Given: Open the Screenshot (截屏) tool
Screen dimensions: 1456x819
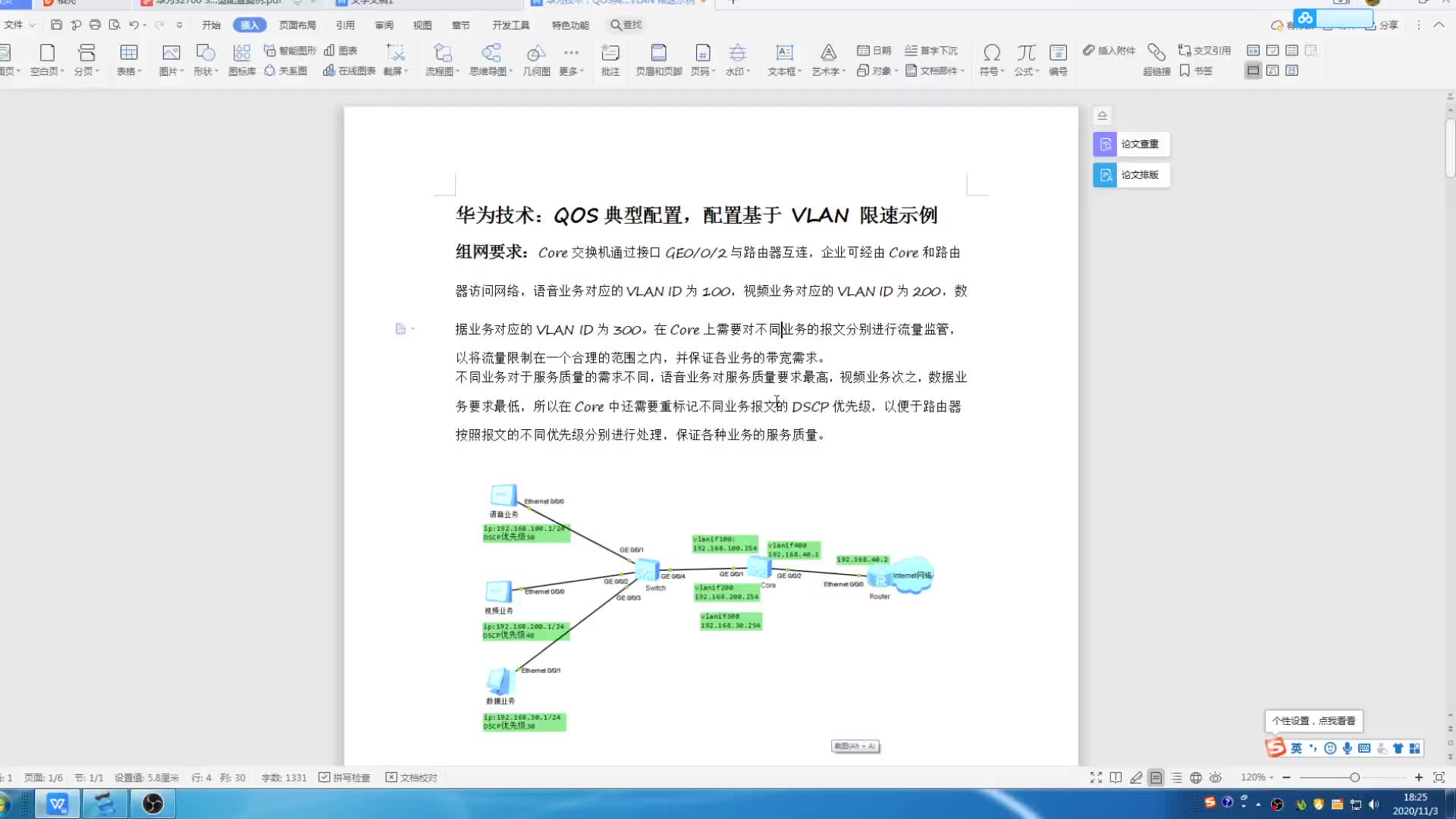Looking at the screenshot, I should [395, 60].
